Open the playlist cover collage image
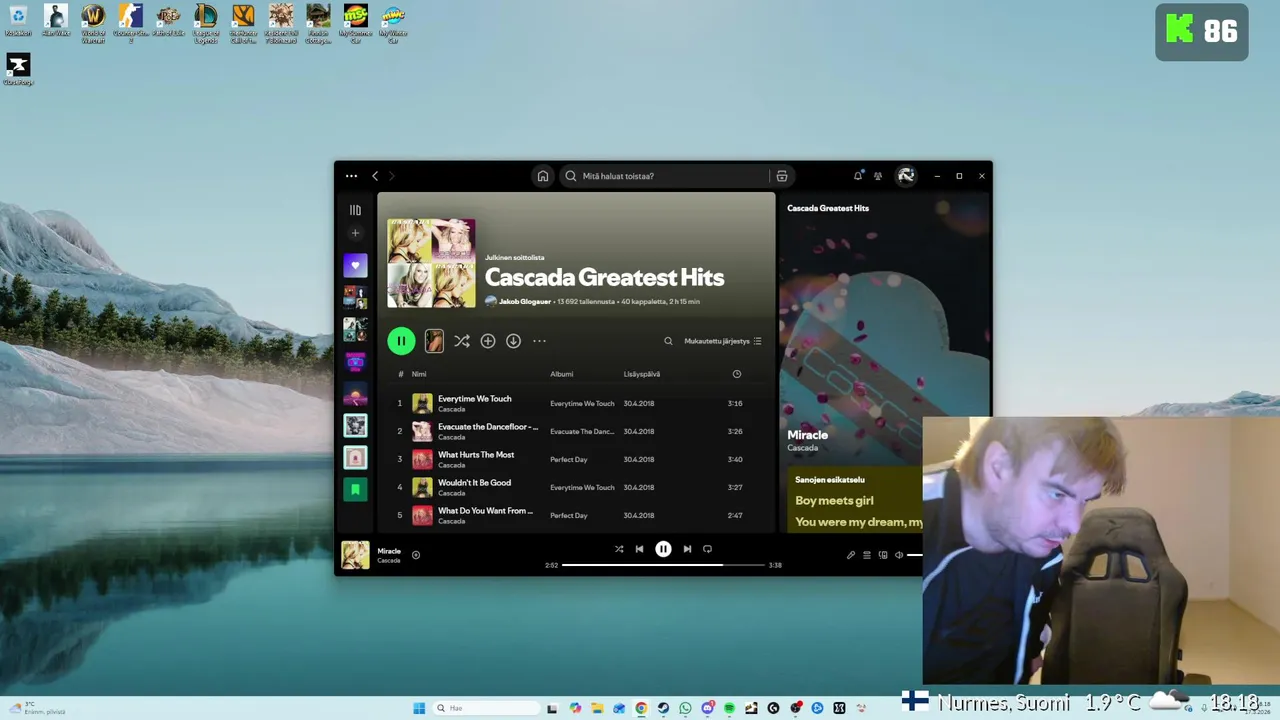 (431, 264)
